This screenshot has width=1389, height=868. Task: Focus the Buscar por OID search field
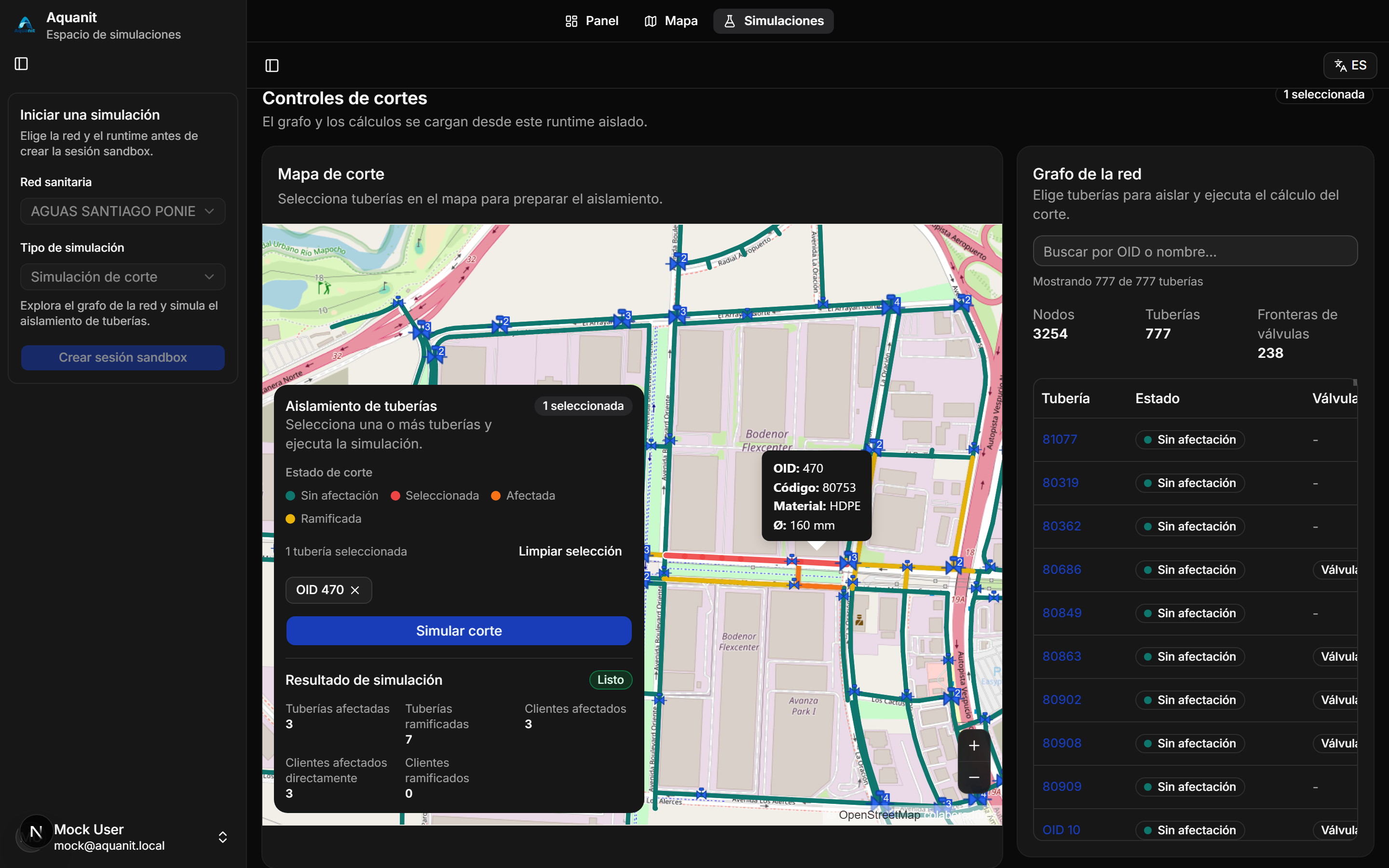(x=1195, y=251)
